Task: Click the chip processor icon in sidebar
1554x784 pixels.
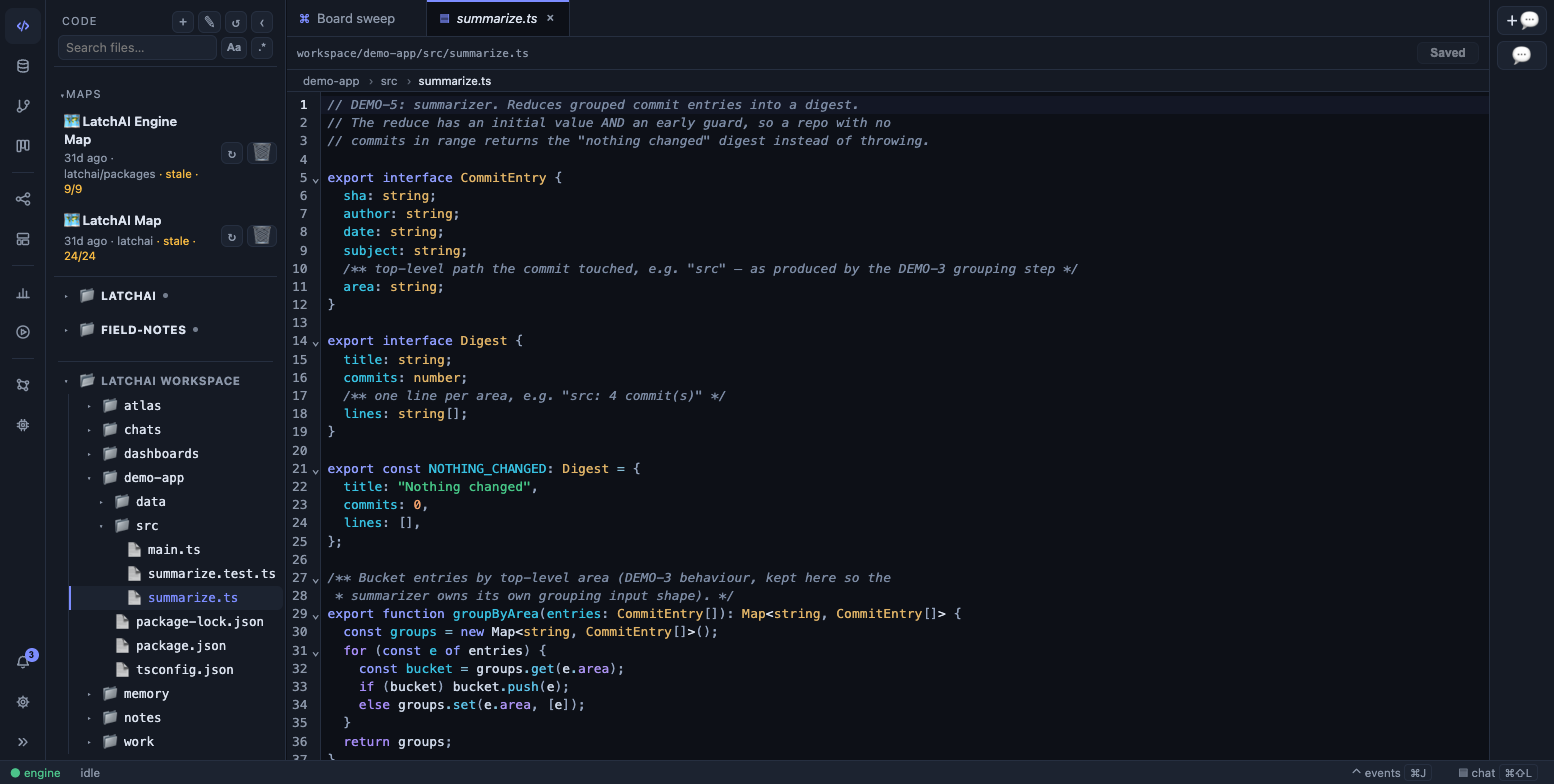Action: click(23, 425)
